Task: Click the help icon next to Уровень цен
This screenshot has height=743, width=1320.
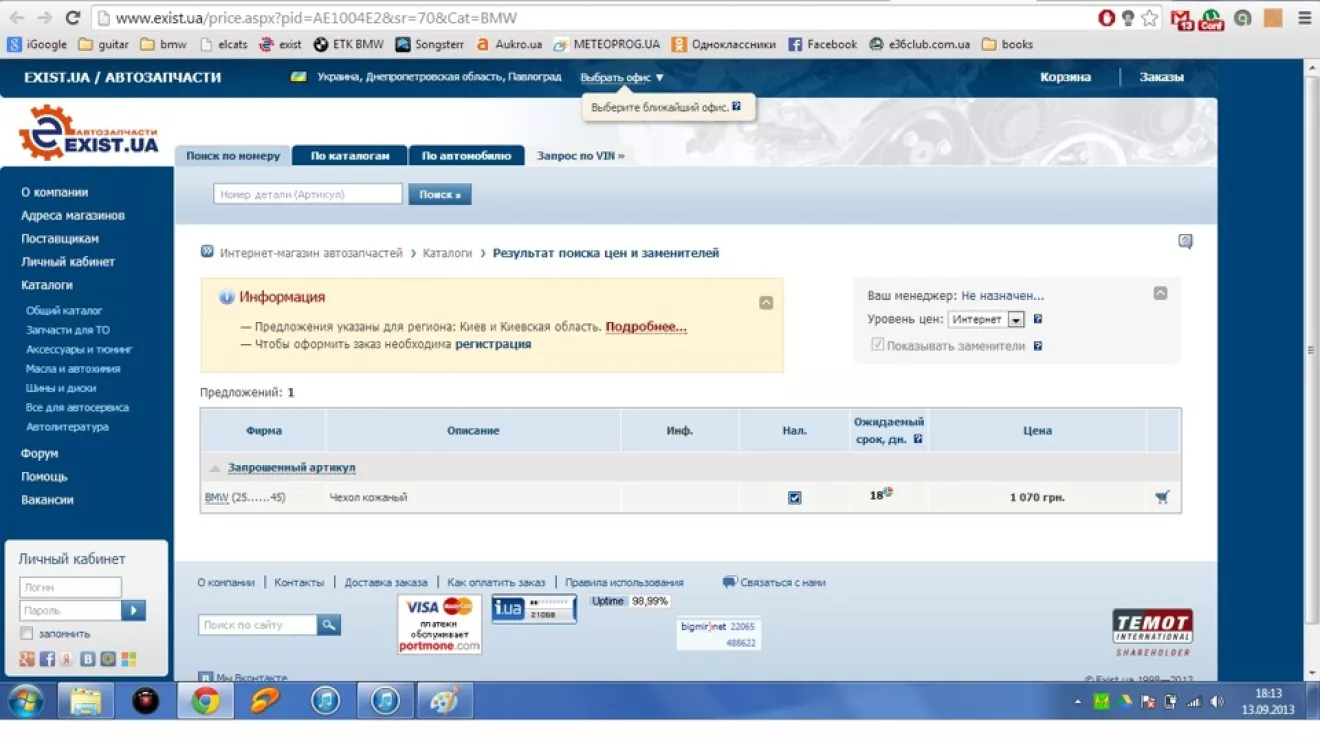Action: click(1037, 319)
